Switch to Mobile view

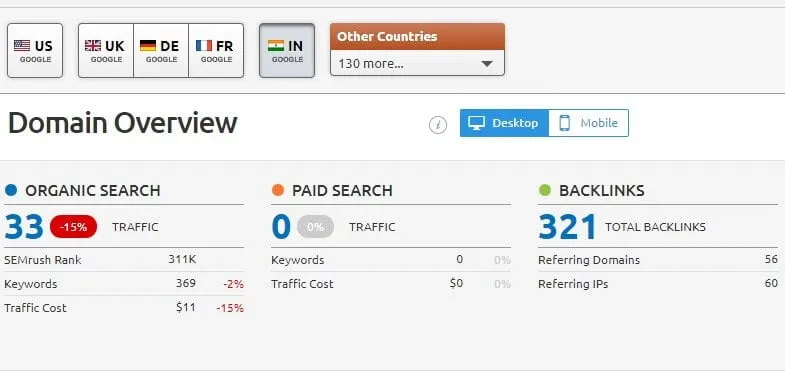(x=589, y=123)
